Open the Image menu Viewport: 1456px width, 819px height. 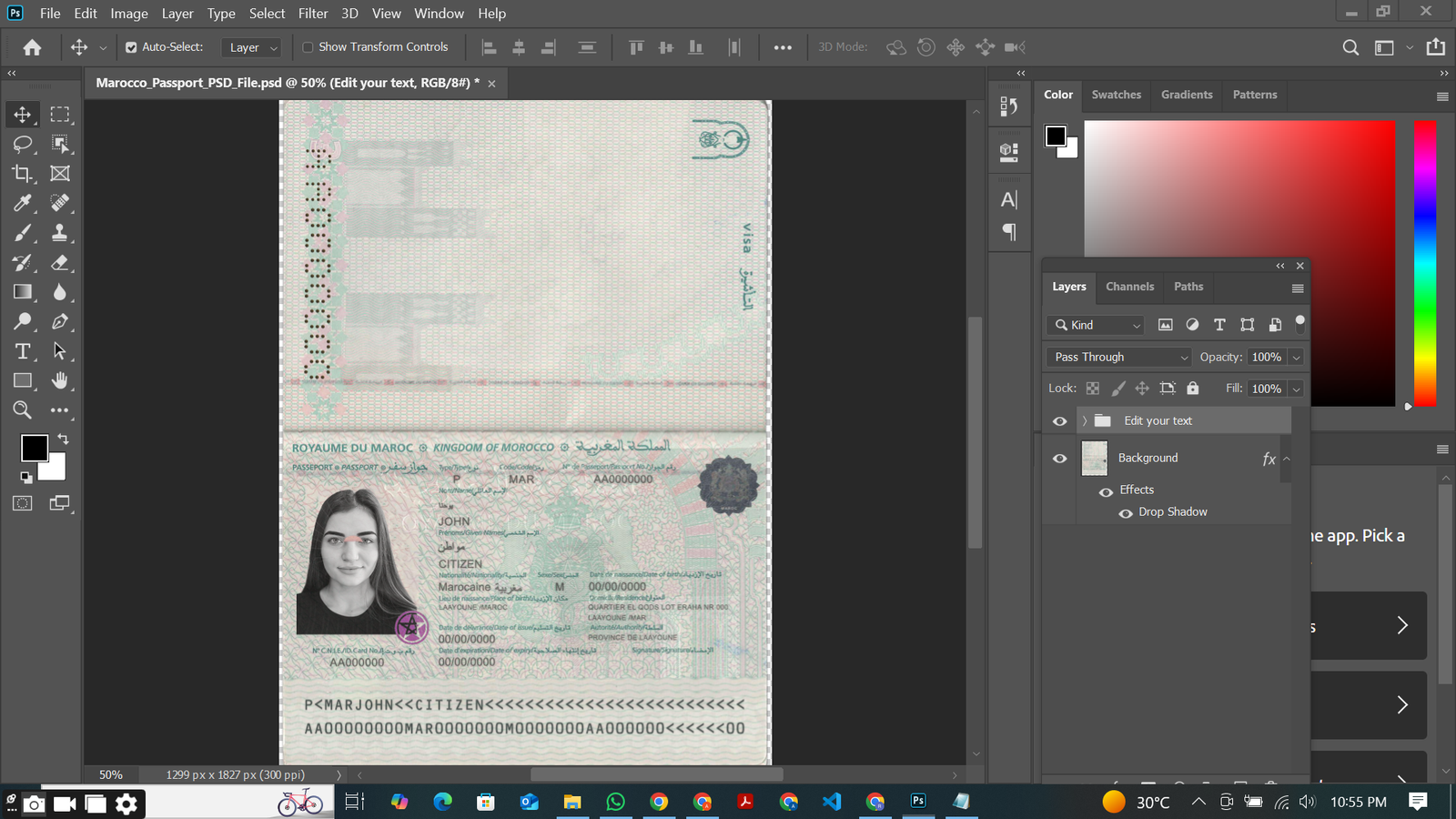click(129, 14)
